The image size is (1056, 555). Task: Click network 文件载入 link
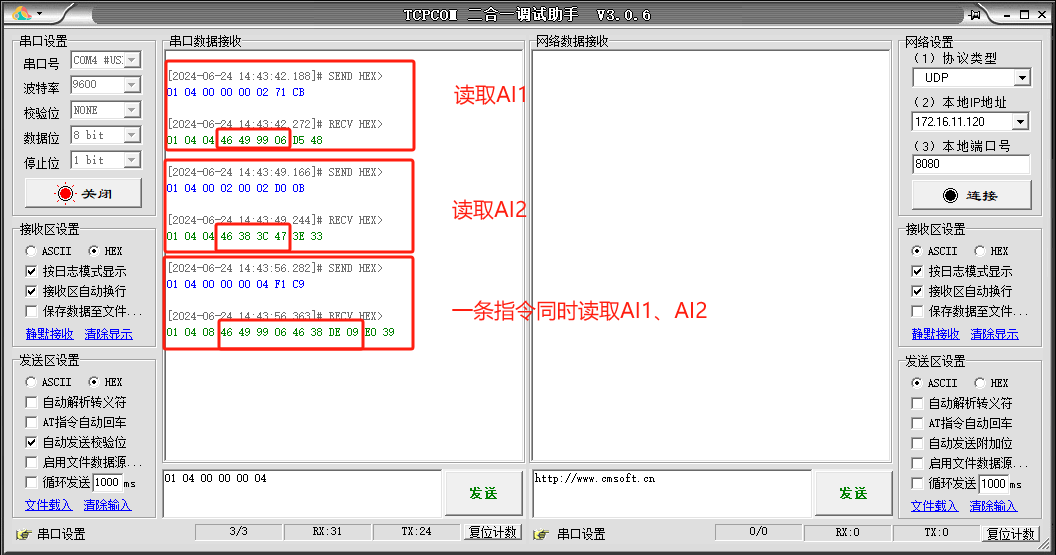(x=935, y=507)
